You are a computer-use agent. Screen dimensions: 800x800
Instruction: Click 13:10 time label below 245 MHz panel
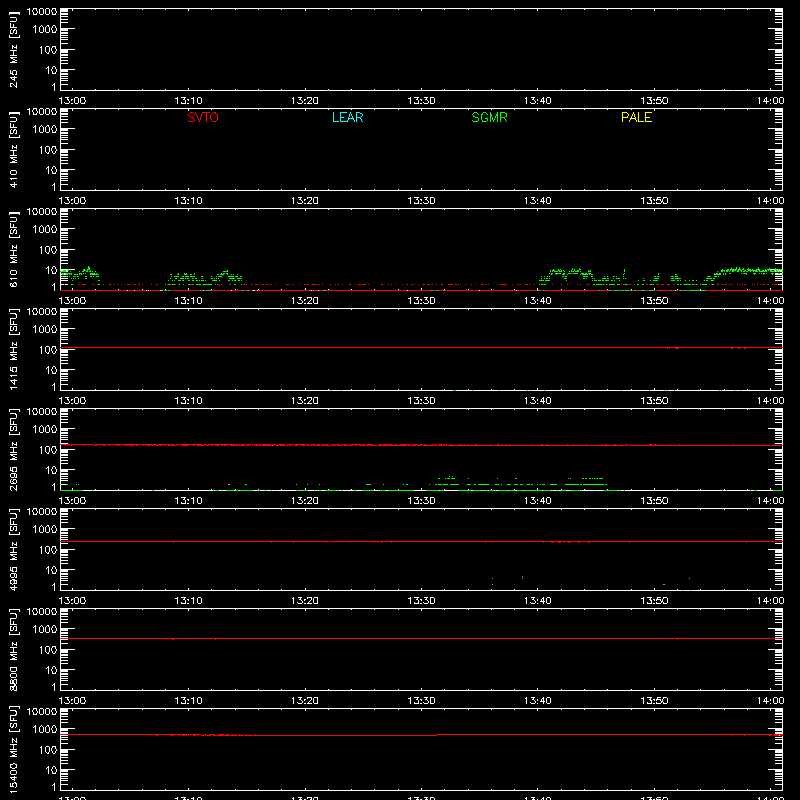tap(188, 101)
